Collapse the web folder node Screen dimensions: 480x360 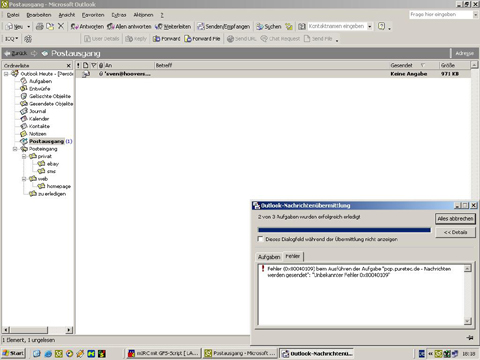24,179
